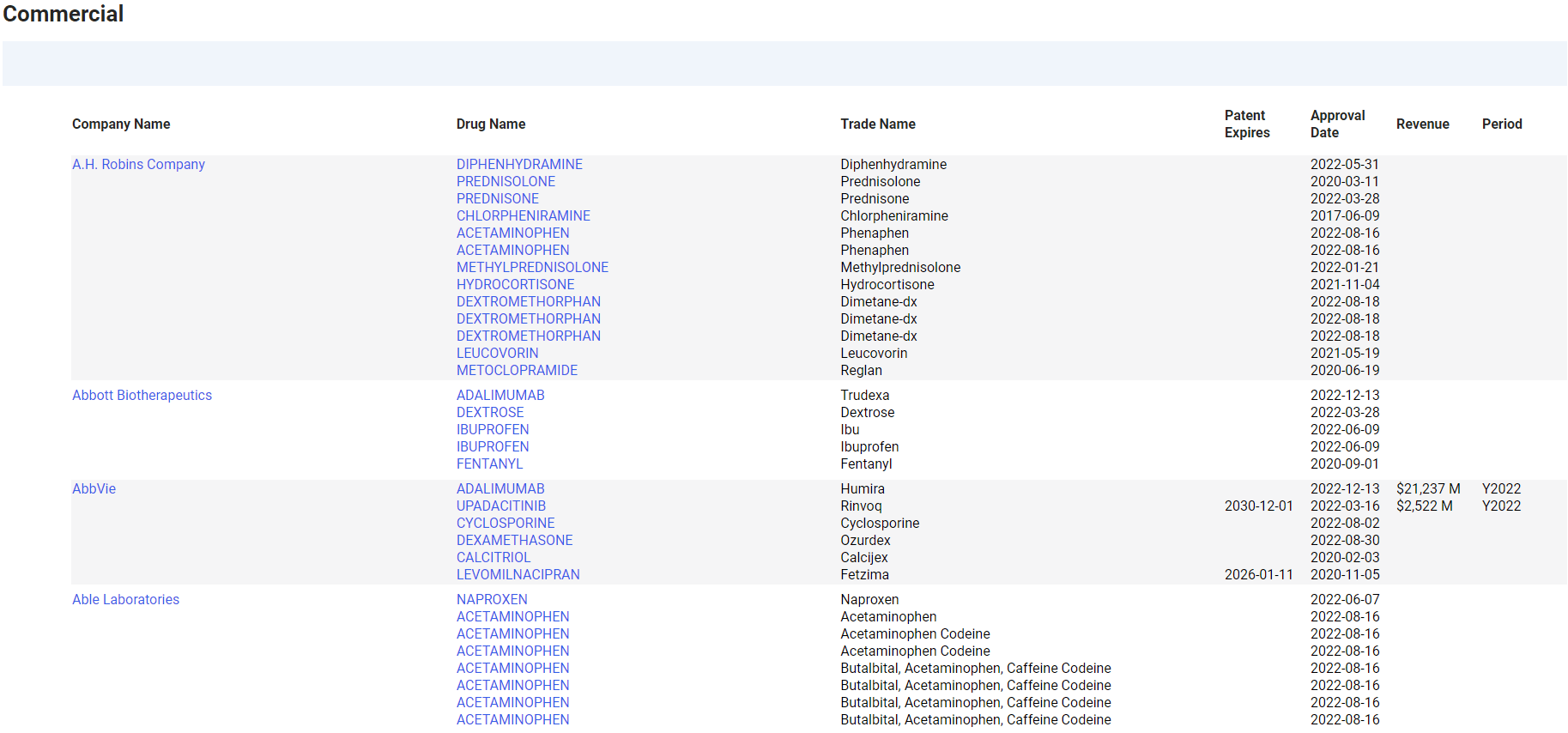The image size is (1568, 733).
Task: Open IBUPROFEN link in the Ibu row
Action: pos(493,429)
